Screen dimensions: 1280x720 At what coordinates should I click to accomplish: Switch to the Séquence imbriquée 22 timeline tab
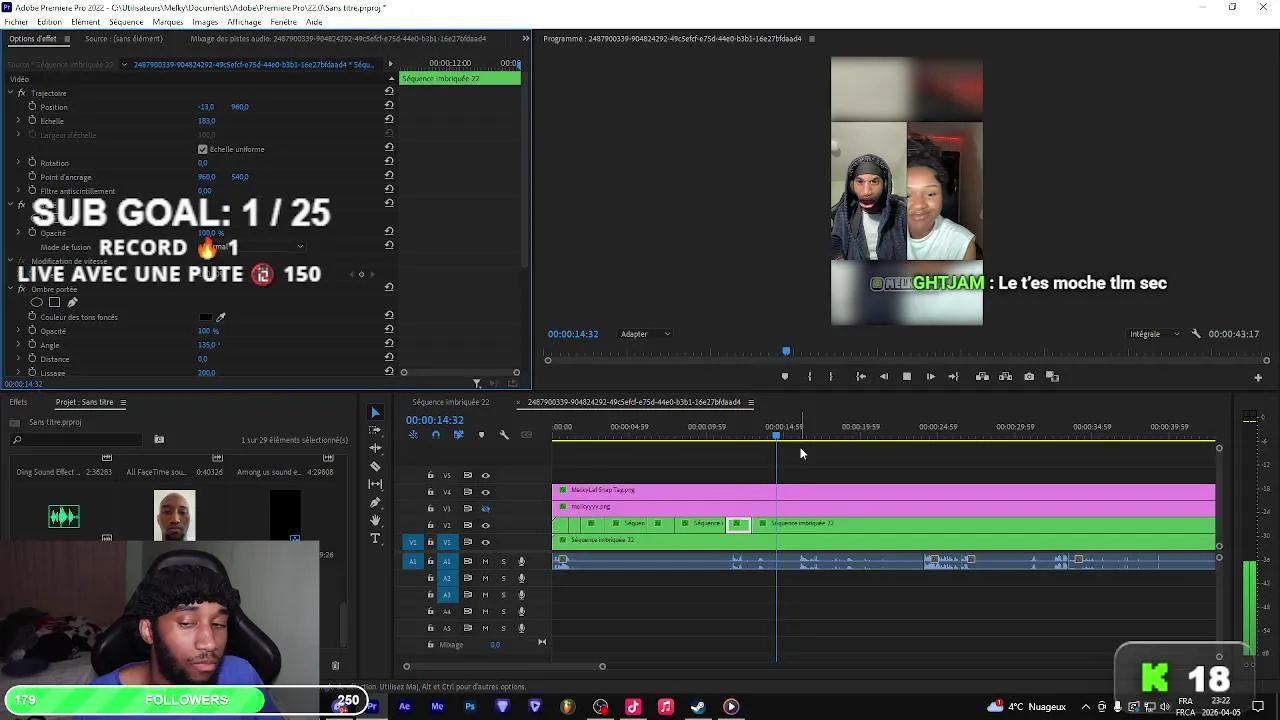(x=450, y=402)
